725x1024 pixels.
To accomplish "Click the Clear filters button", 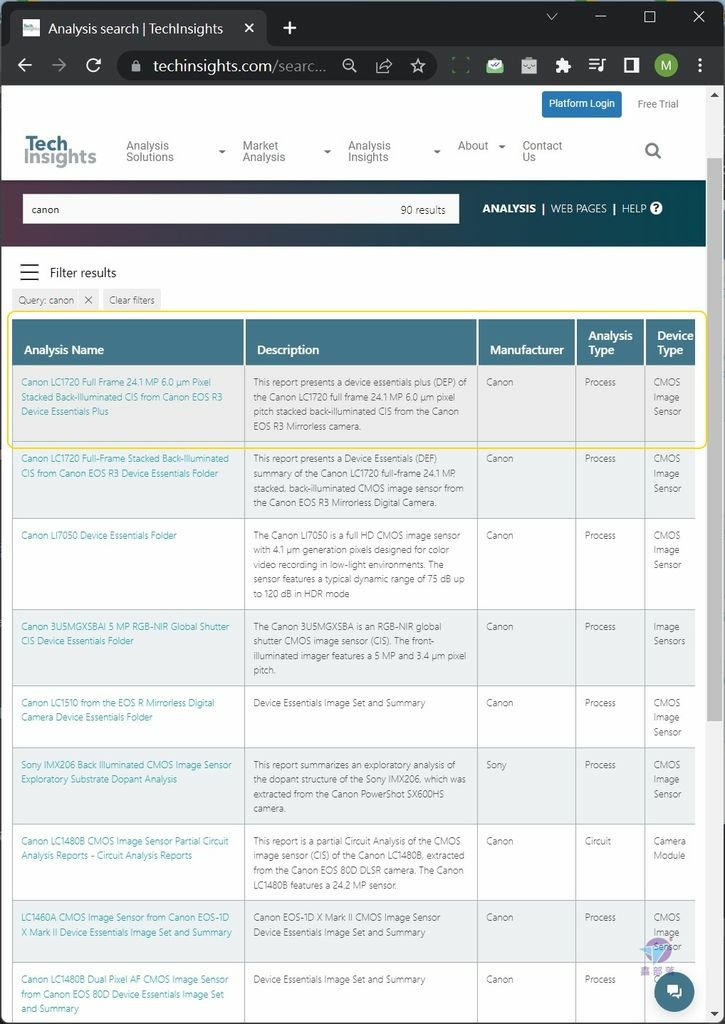I will coord(132,300).
